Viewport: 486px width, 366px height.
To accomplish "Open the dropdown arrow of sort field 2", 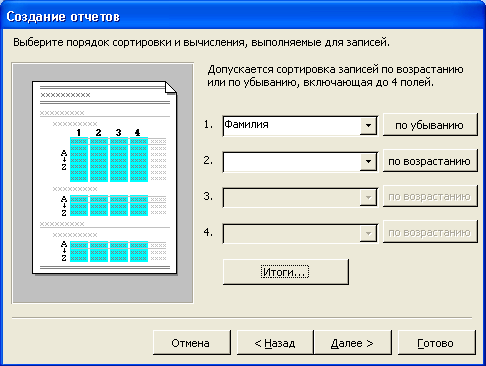I will coord(368,162).
